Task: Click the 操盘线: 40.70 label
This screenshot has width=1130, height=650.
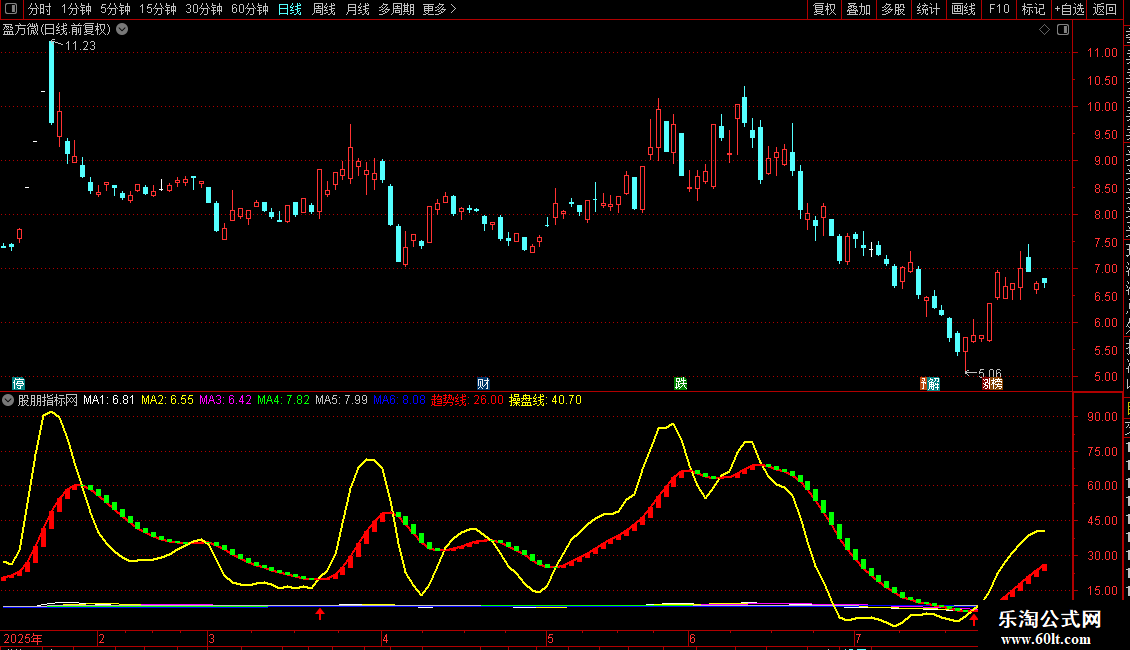Action: (x=546, y=400)
